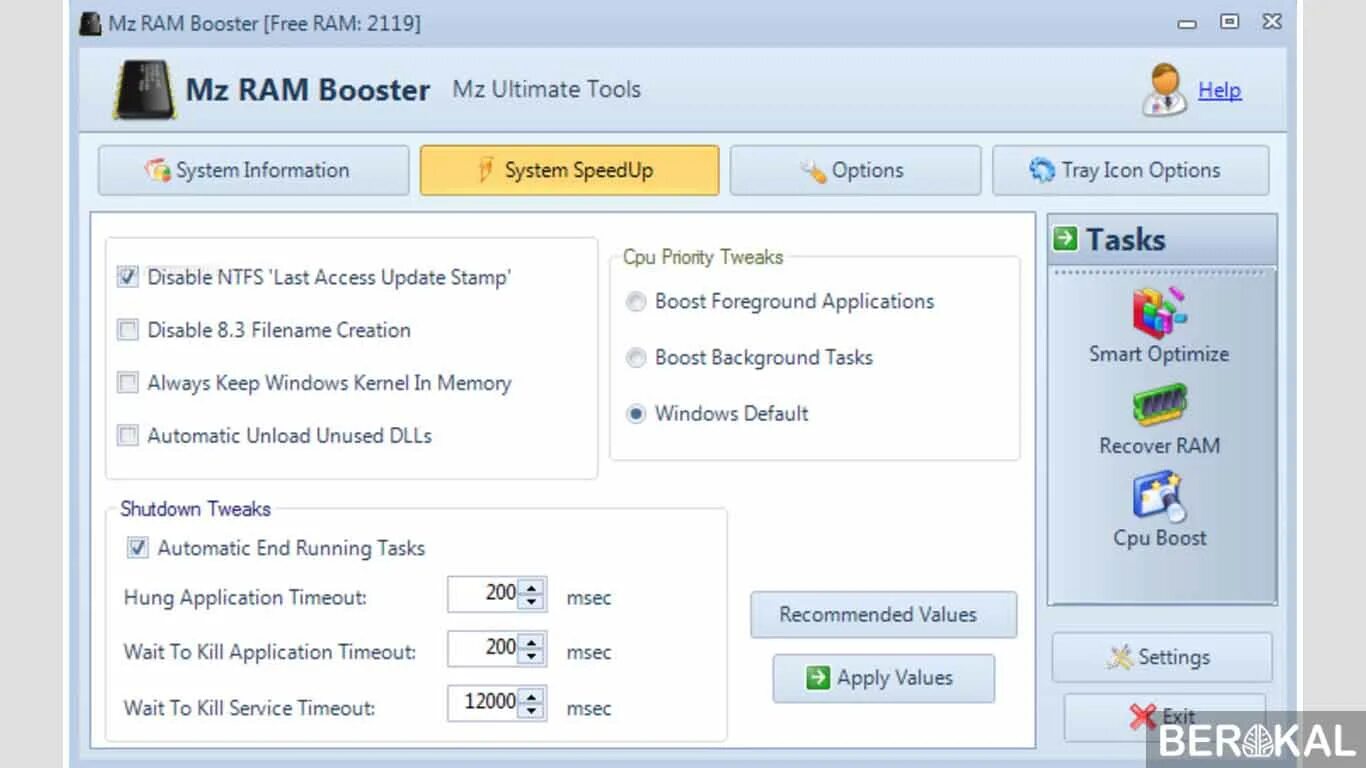Uncheck Disable NTFS Last Access Update Stamp
The image size is (1366, 768).
127,277
